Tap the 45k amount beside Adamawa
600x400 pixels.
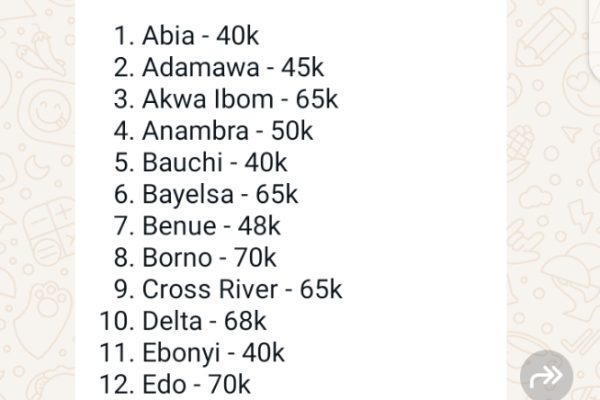[303, 67]
